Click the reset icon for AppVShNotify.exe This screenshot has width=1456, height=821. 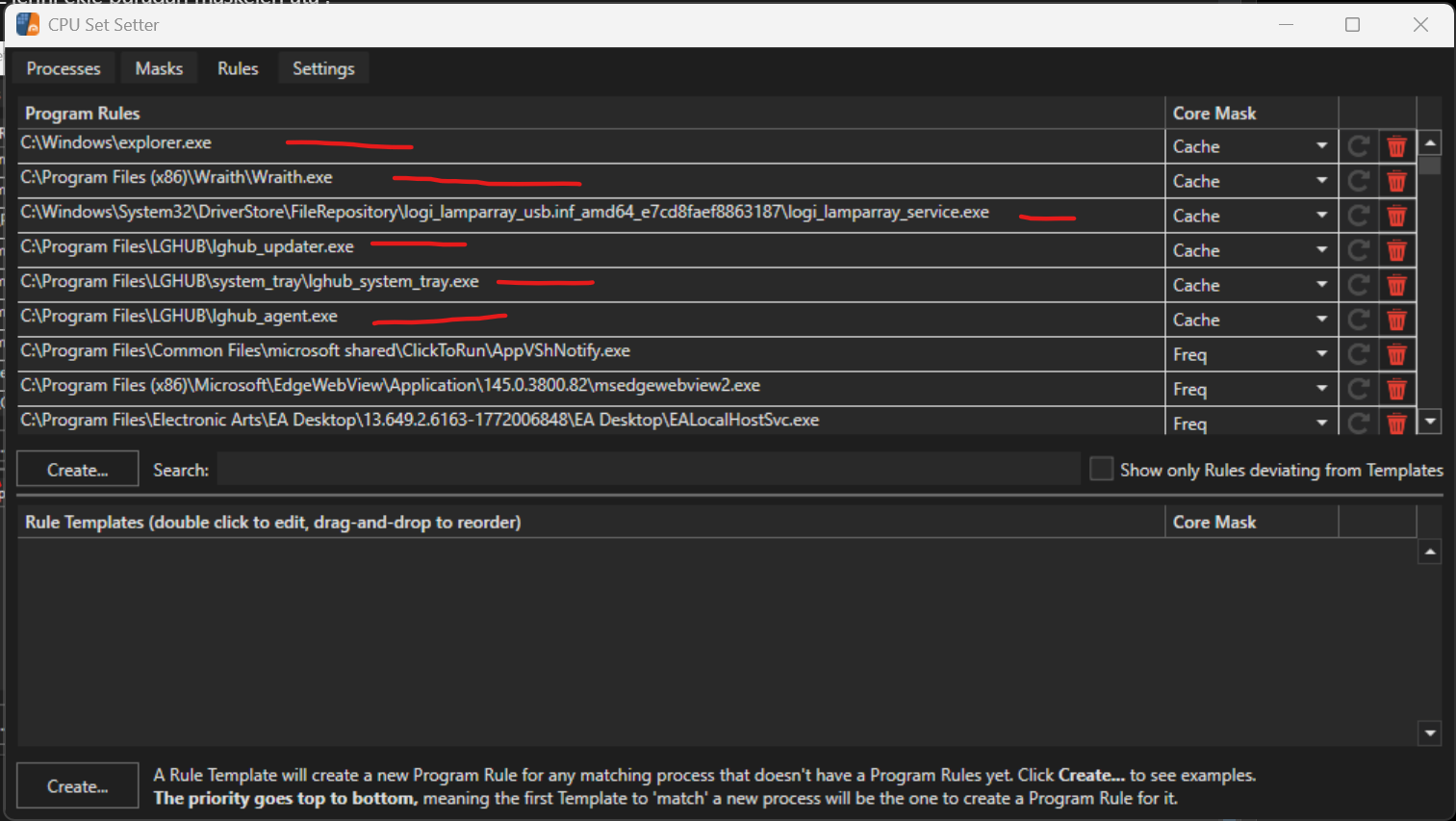[1359, 354]
